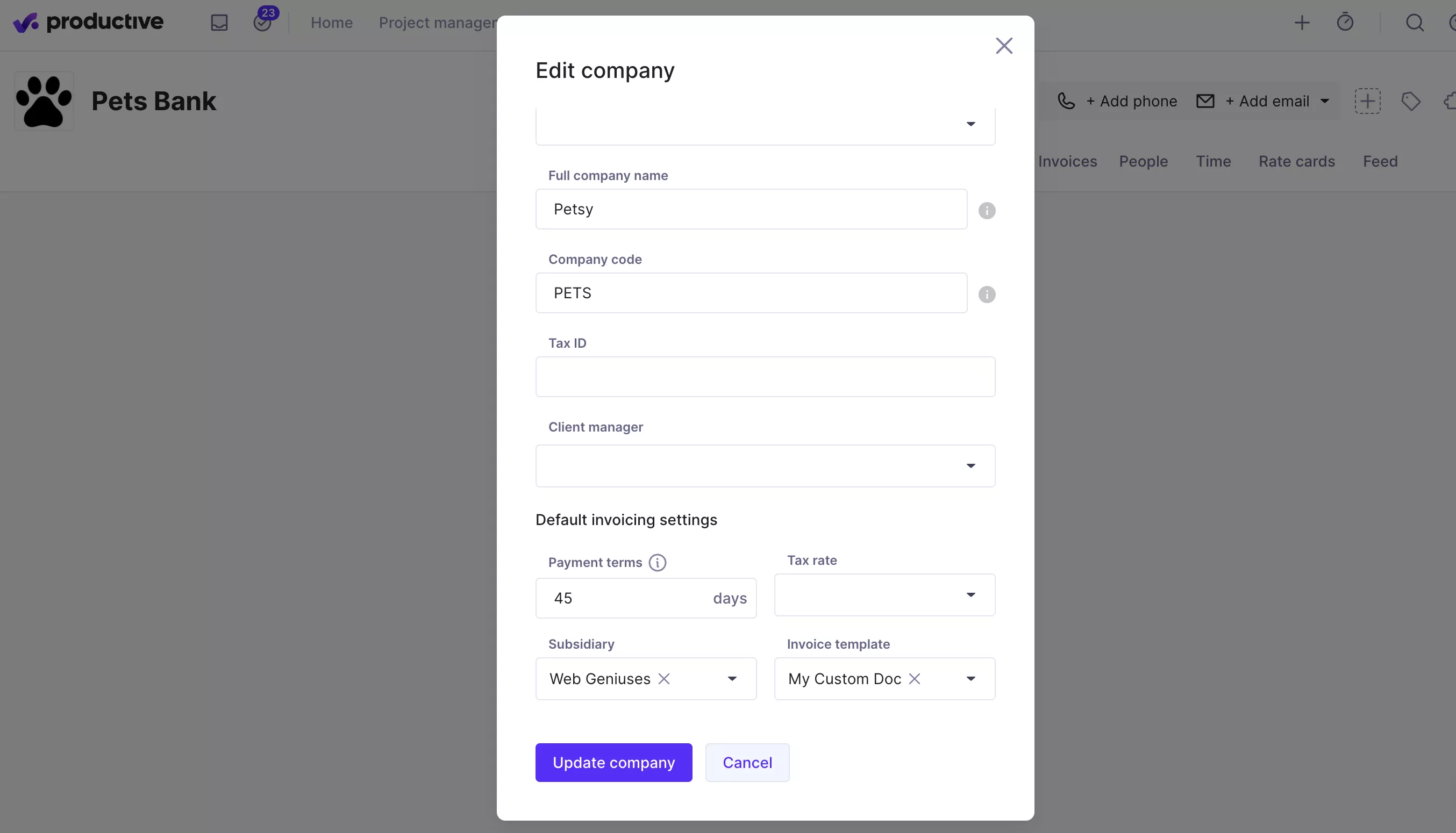Image resolution: width=1456 pixels, height=833 pixels.
Task: Close the Edit company dialog
Action: pos(1004,46)
